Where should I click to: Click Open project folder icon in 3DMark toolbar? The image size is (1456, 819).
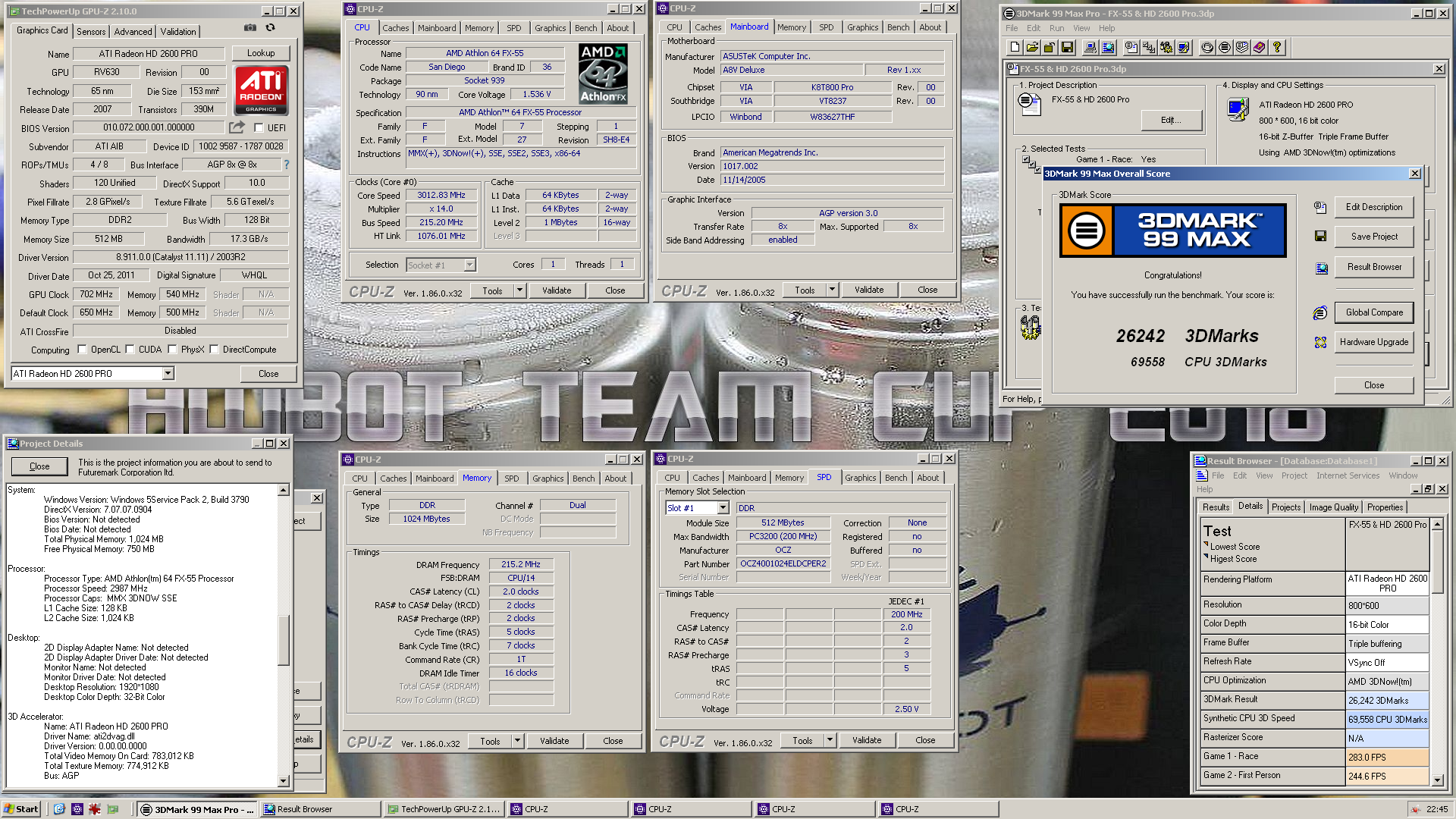(x=1032, y=48)
